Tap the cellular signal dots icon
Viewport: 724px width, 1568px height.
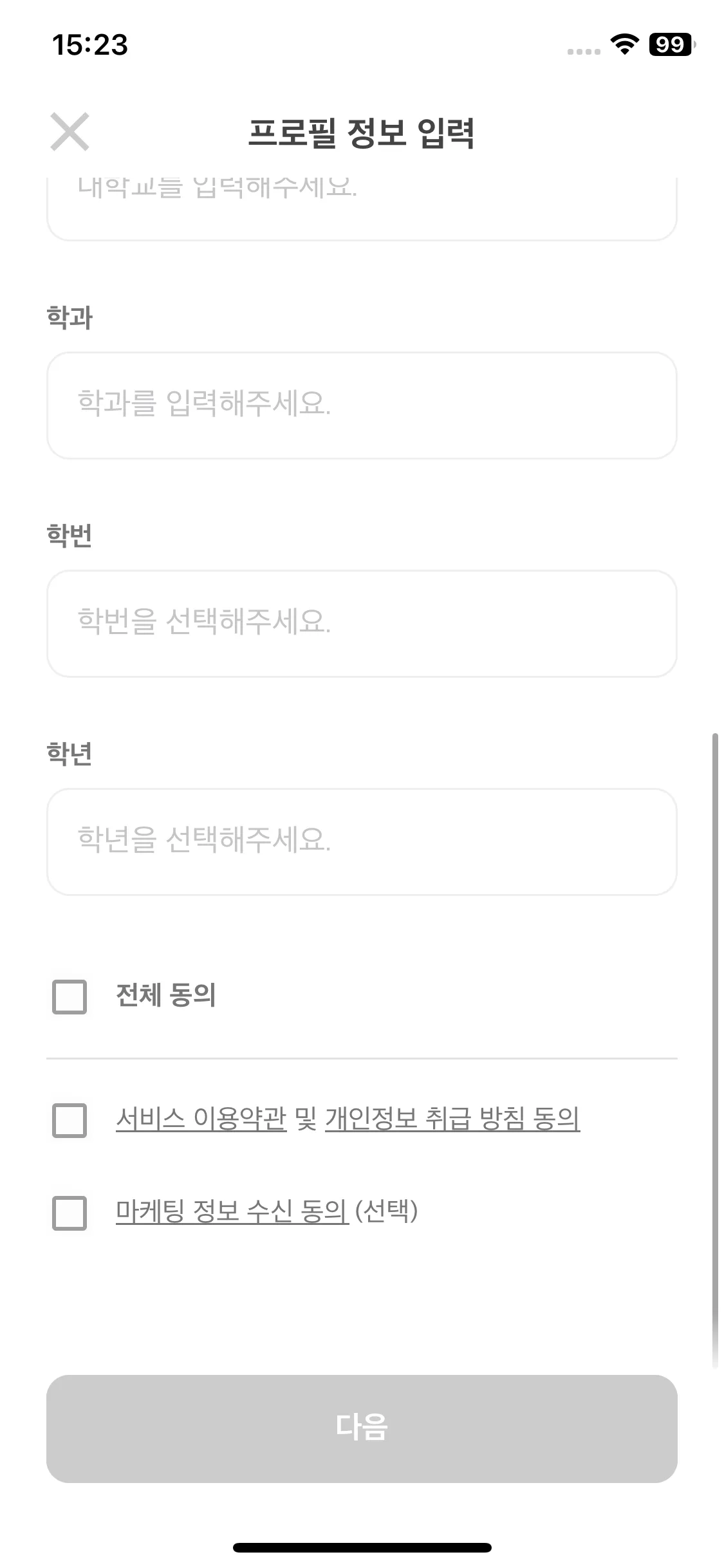(x=583, y=51)
